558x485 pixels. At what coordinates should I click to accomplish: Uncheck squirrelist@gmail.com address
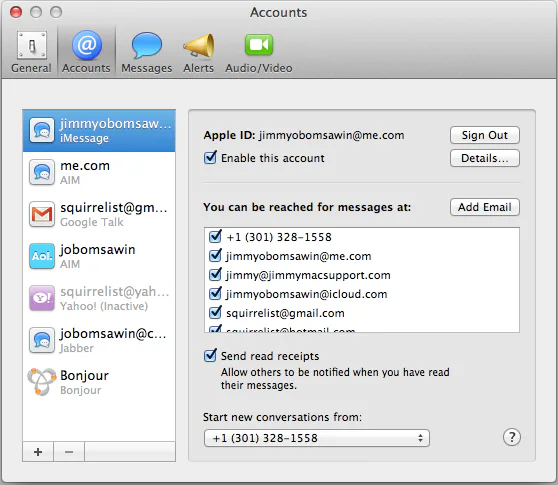click(215, 313)
